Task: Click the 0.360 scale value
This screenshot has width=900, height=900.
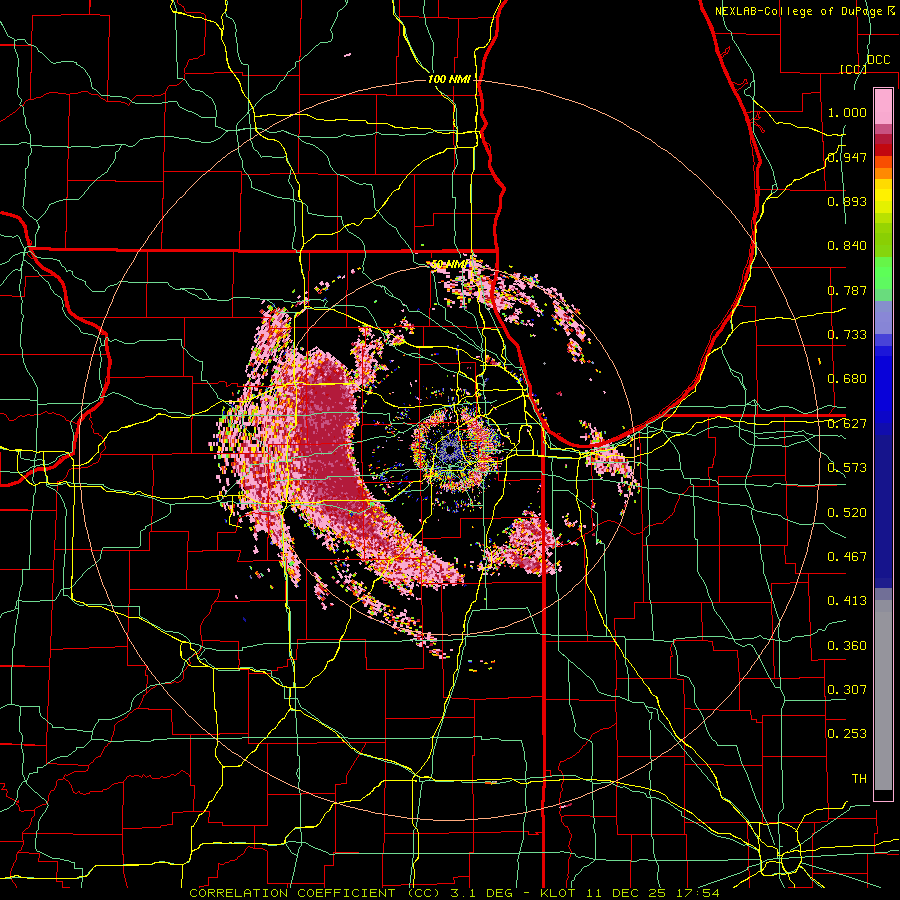Action: (x=847, y=646)
